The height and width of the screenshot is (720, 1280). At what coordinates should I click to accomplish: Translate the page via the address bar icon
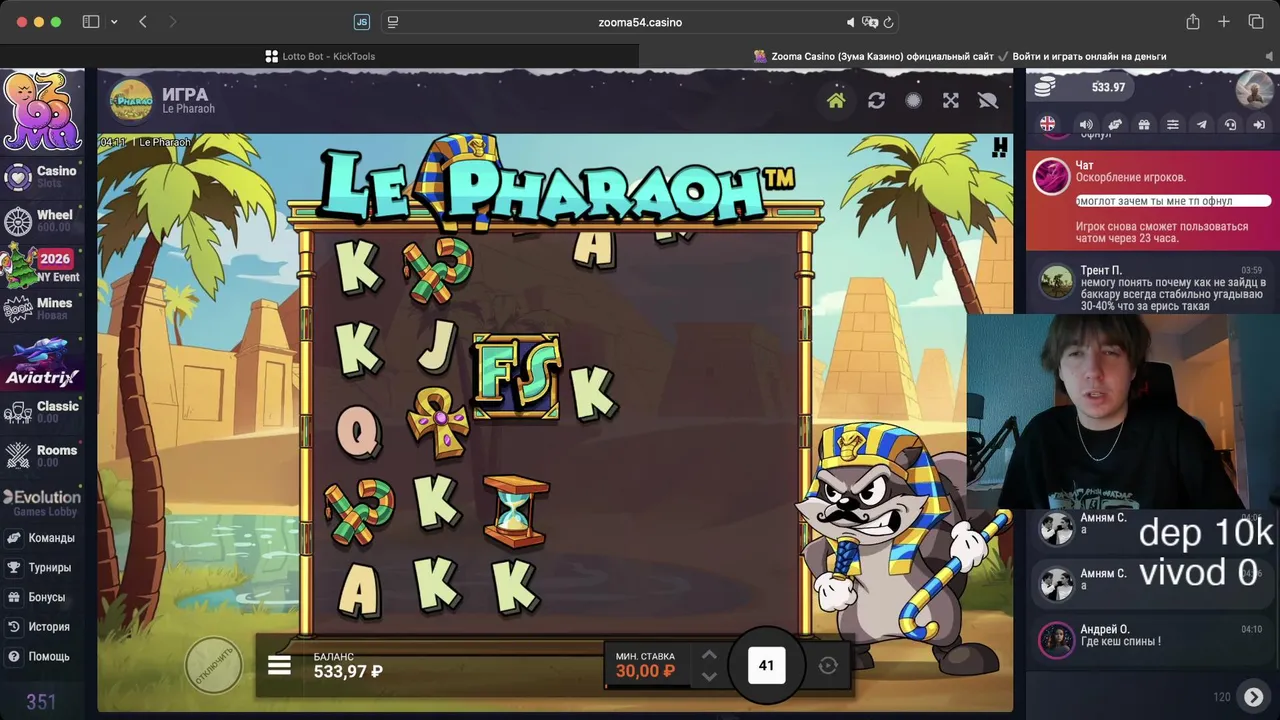[869, 22]
